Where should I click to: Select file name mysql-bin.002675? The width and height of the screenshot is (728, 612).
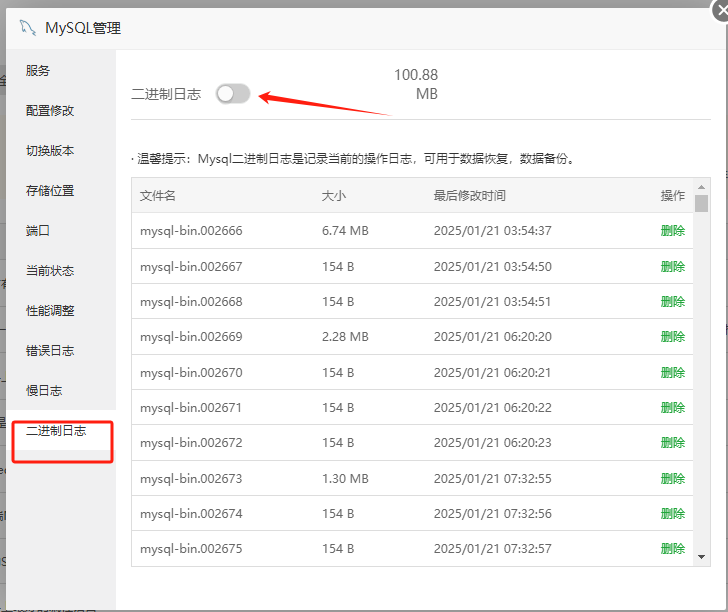click(191, 548)
